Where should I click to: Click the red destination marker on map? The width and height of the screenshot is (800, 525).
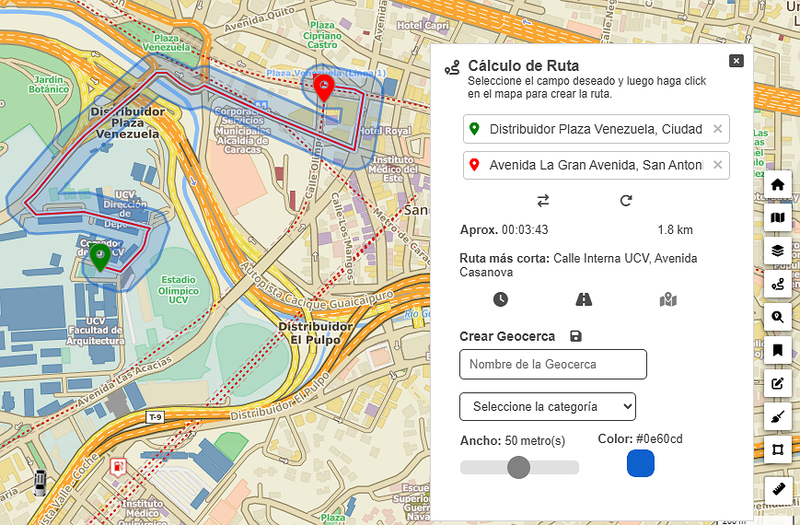click(324, 88)
